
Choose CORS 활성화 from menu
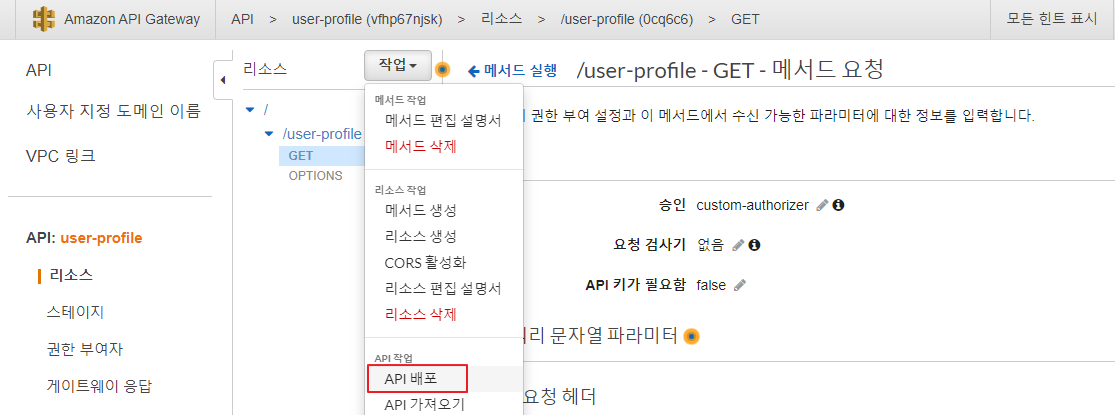point(425,262)
